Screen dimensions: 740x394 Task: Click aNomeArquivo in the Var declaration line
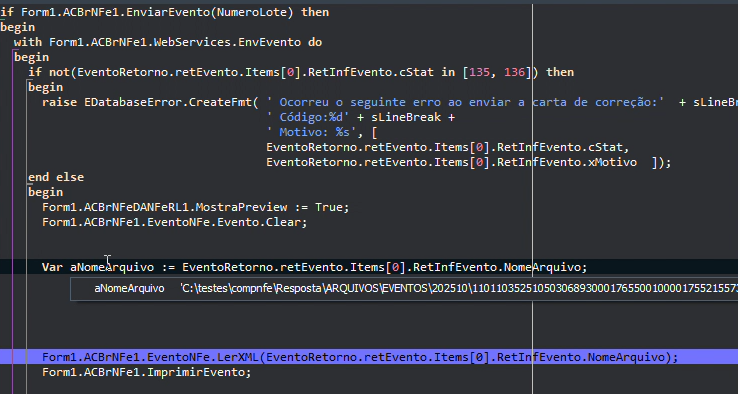(x=112, y=268)
